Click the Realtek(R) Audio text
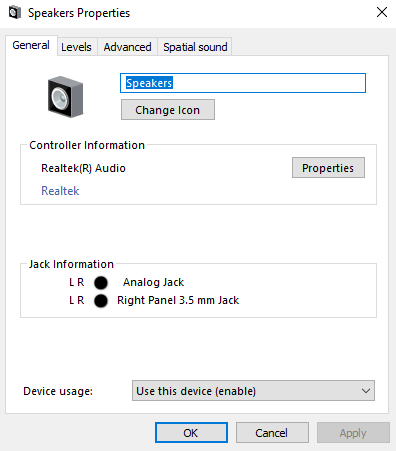 (83, 168)
